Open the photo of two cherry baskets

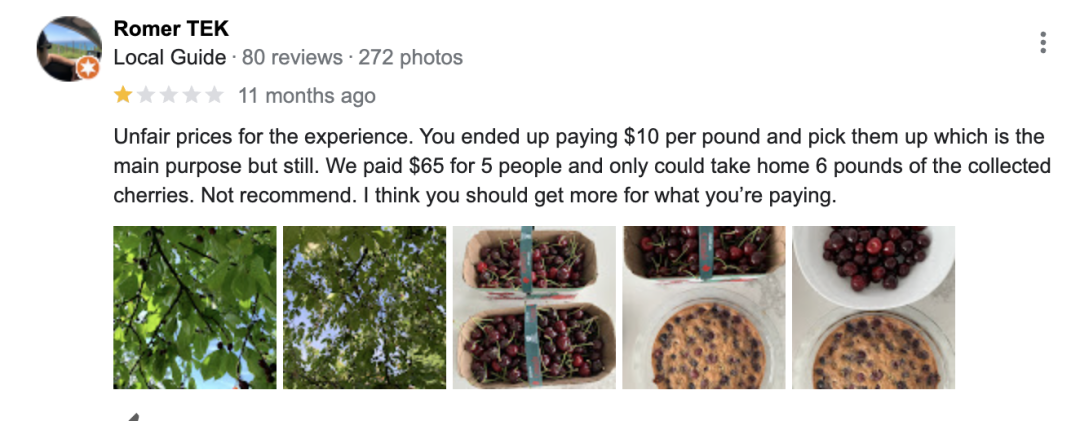click(534, 307)
